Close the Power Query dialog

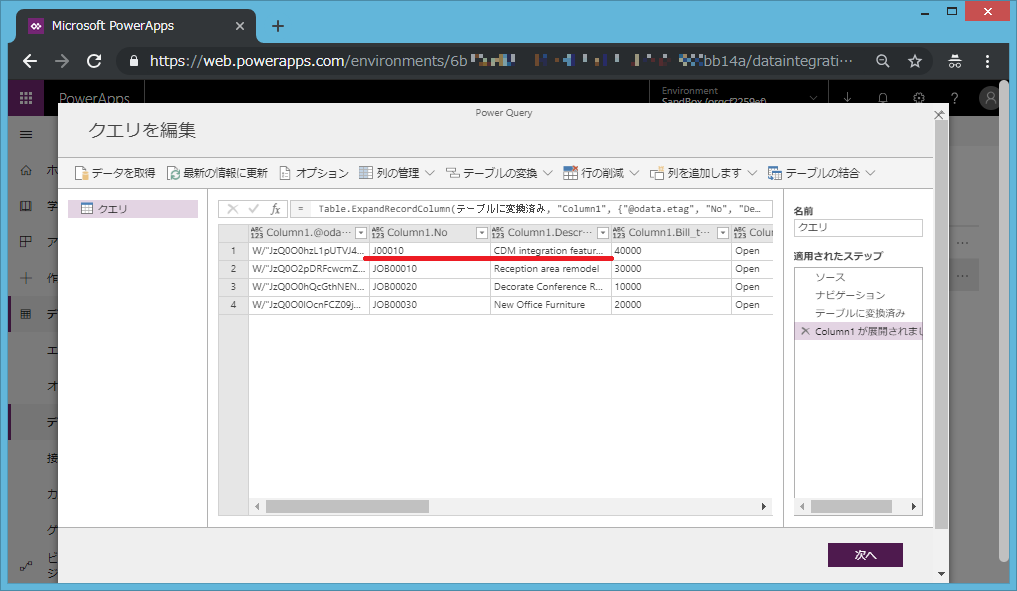[x=939, y=115]
